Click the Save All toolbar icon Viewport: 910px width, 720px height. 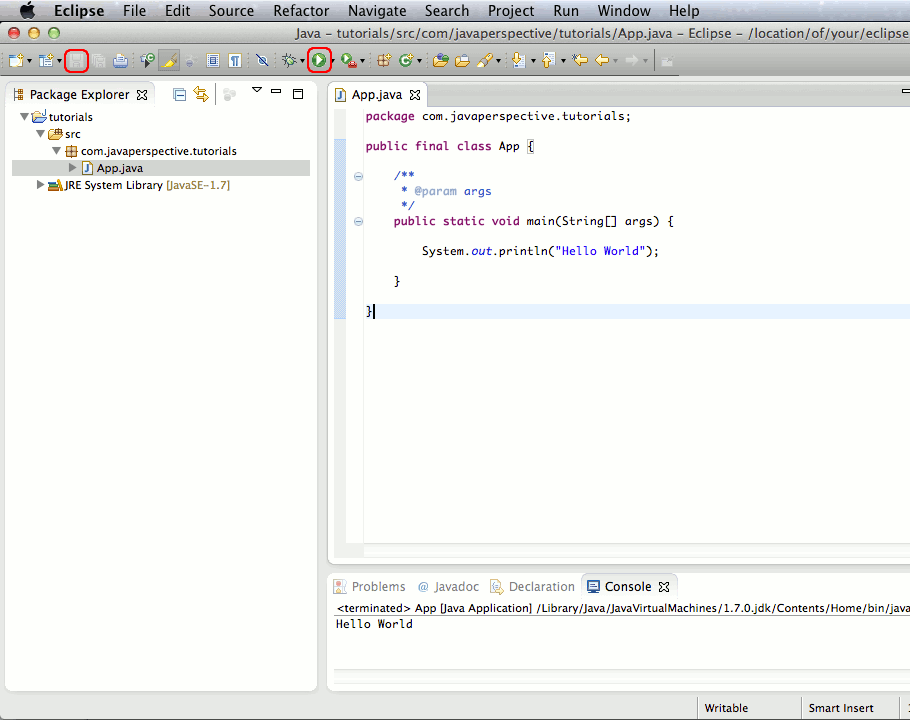click(99, 60)
